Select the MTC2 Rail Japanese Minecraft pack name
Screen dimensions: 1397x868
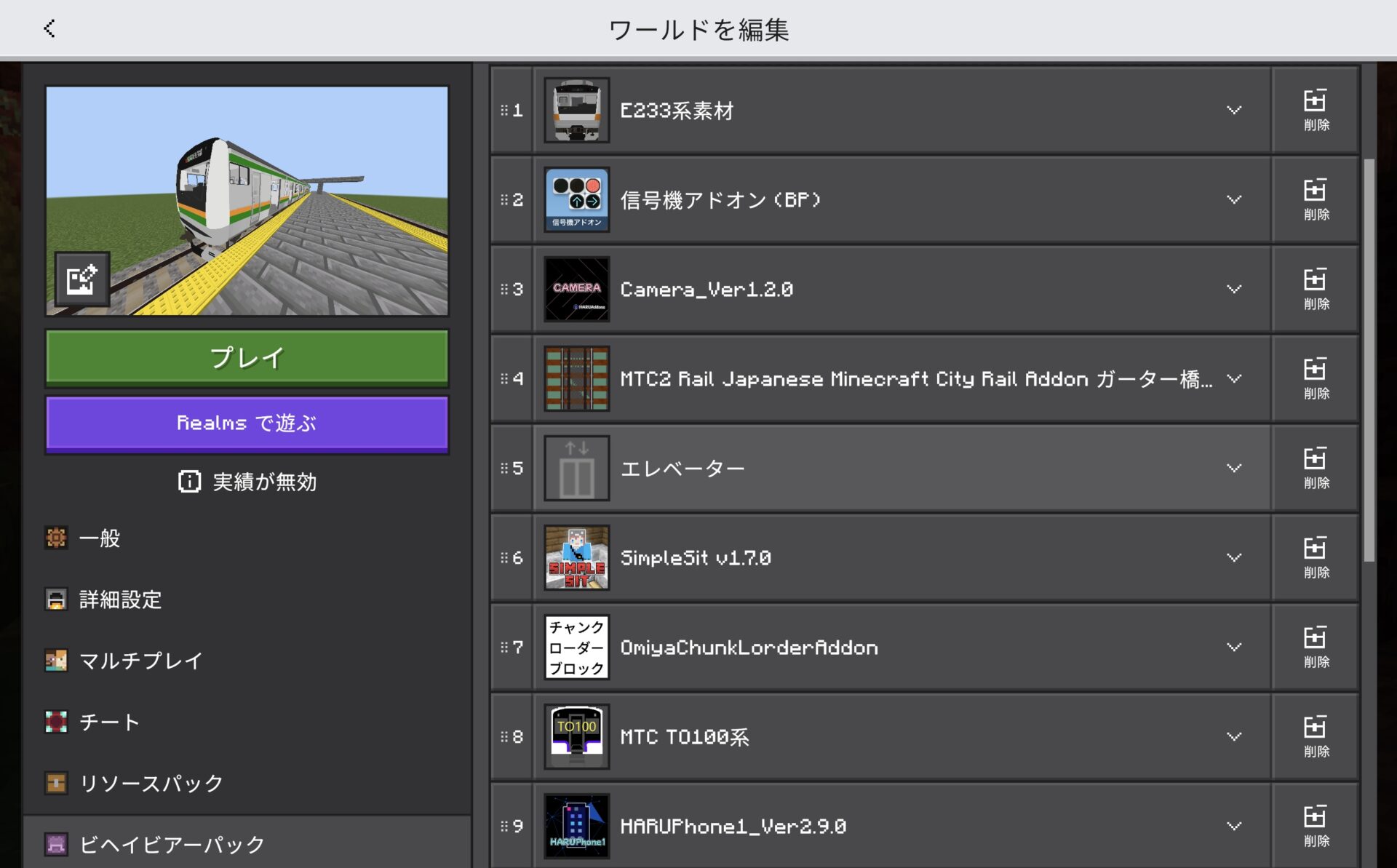(x=917, y=379)
